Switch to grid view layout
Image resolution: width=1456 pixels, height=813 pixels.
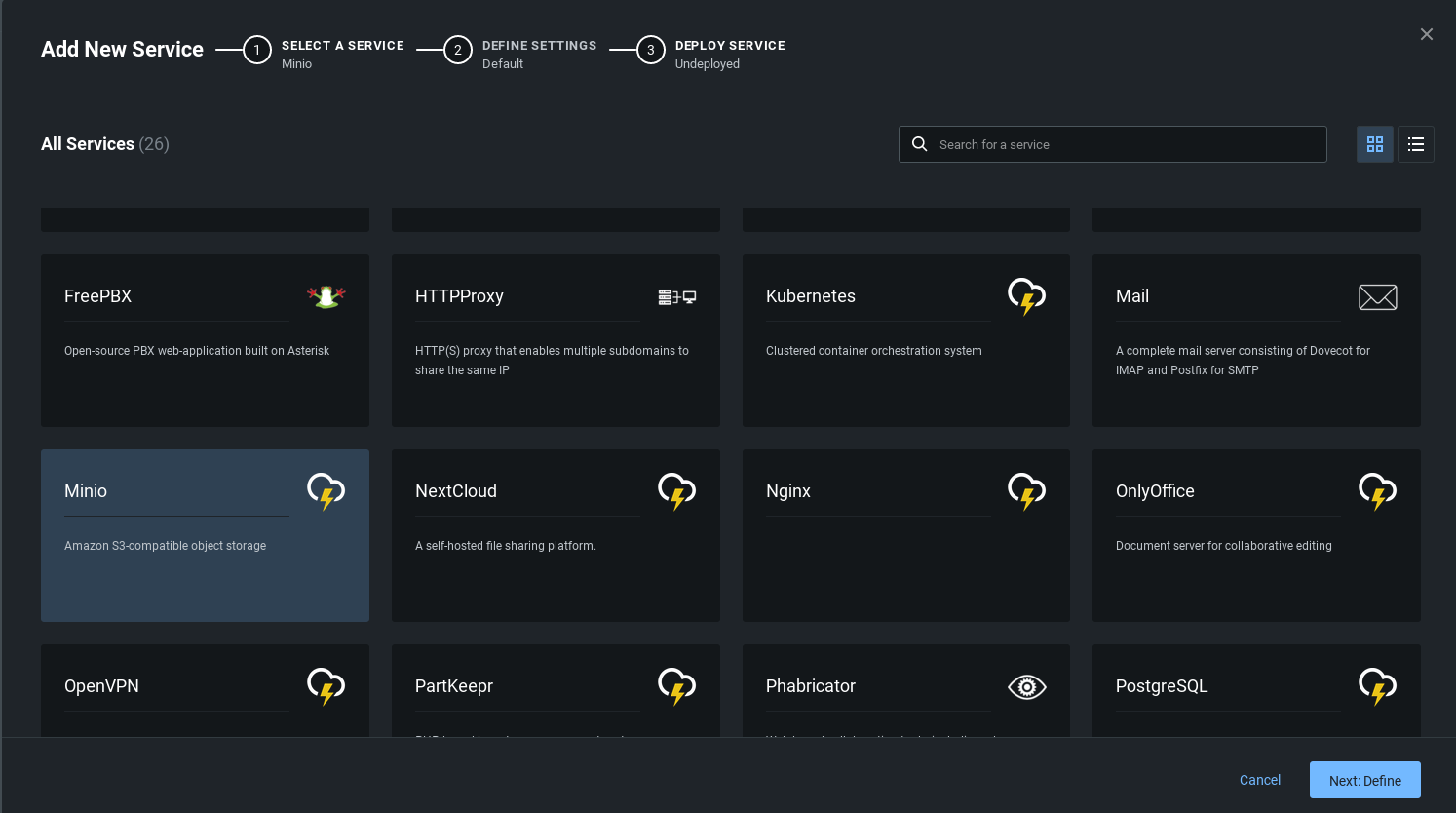click(x=1375, y=144)
